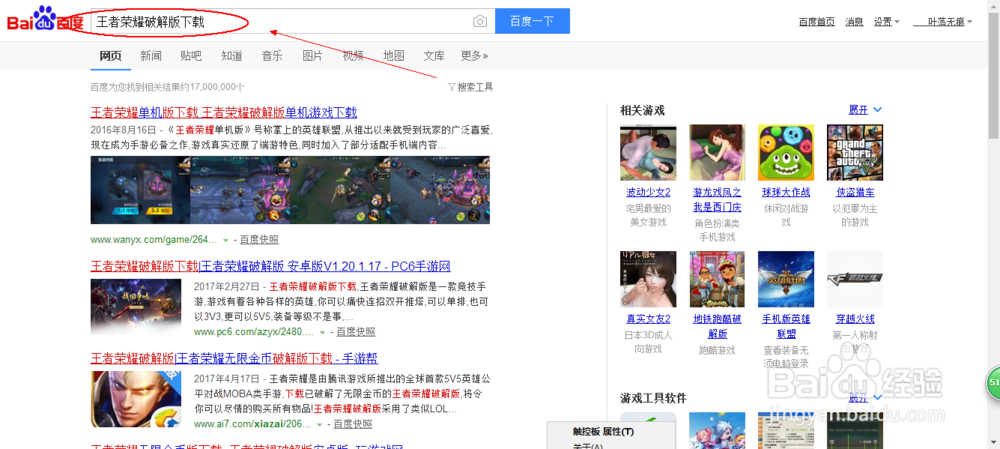Viewport: 1000px width, 449px height.
Task: Click 波动少女2 game icon
Action: coord(648,152)
